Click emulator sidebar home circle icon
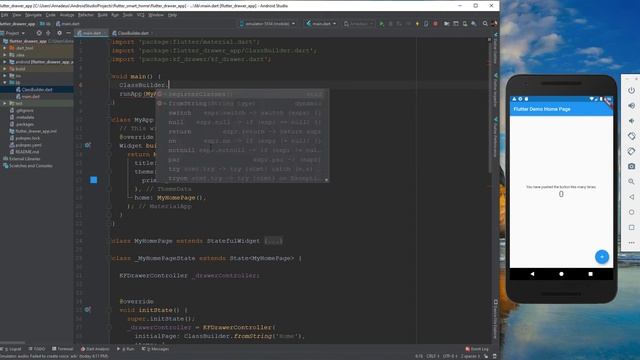640x360 pixels. pyautogui.click(x=631, y=212)
